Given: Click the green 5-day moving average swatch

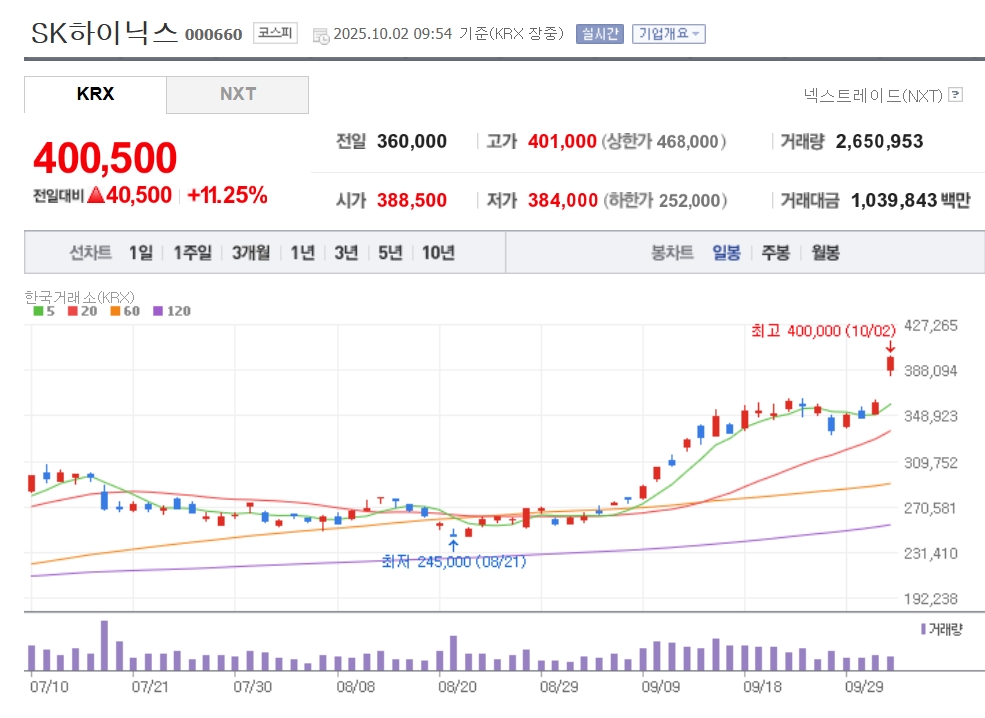Looking at the screenshot, I should (38, 311).
